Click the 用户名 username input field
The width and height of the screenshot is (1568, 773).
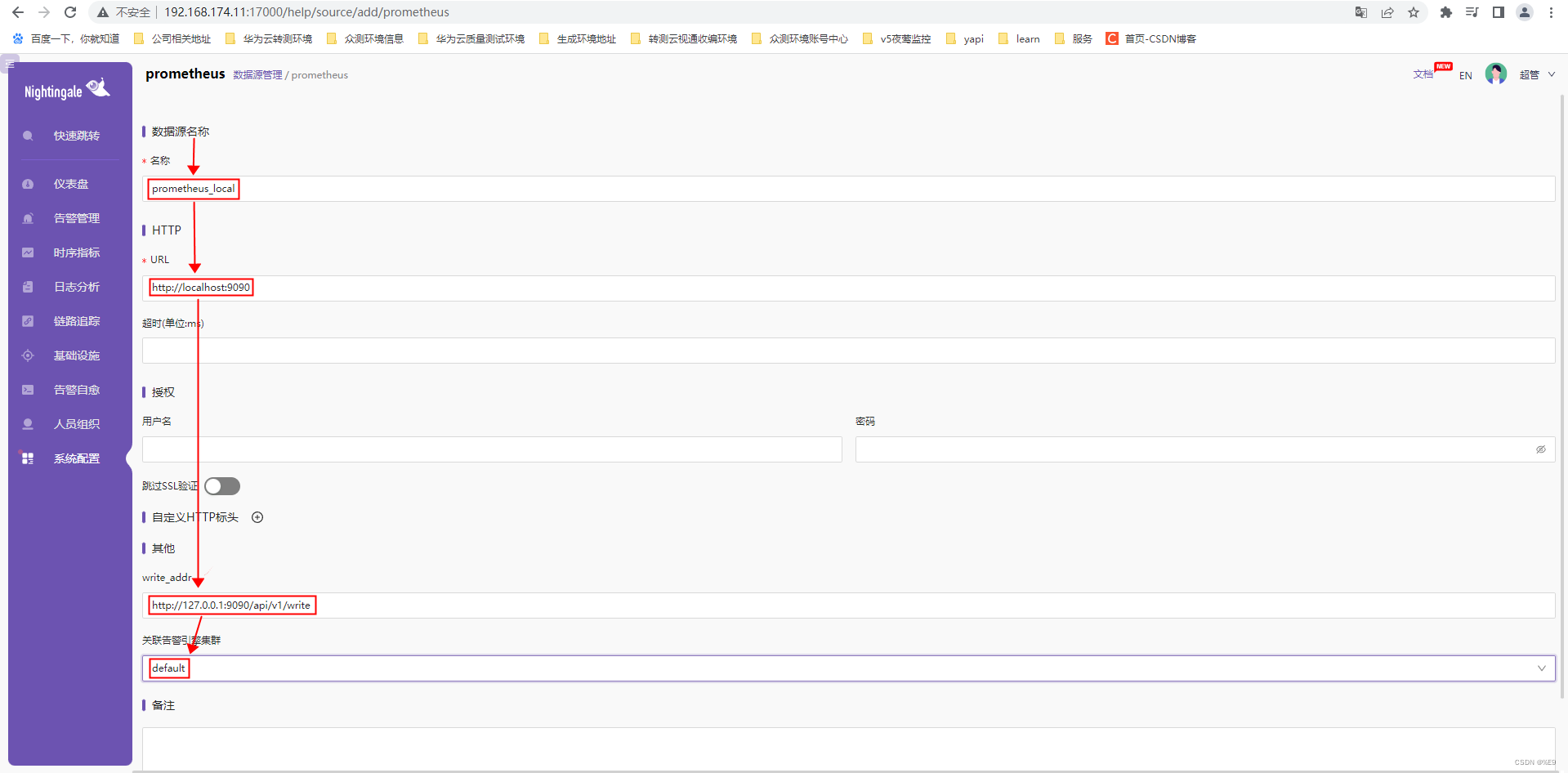pos(492,449)
